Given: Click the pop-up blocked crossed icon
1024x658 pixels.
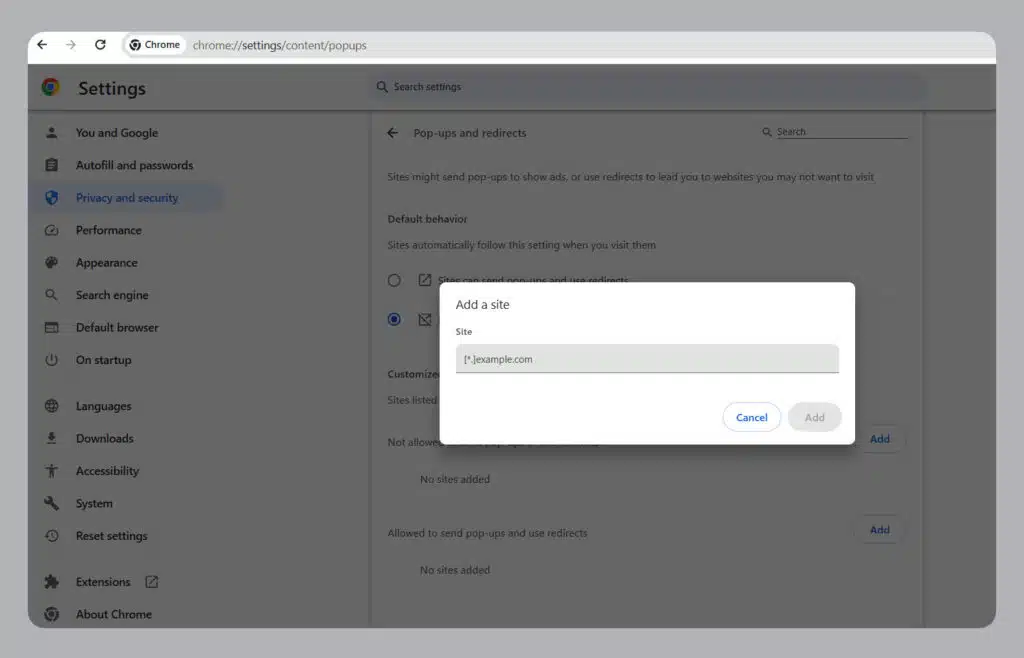Looking at the screenshot, I should click(x=424, y=319).
